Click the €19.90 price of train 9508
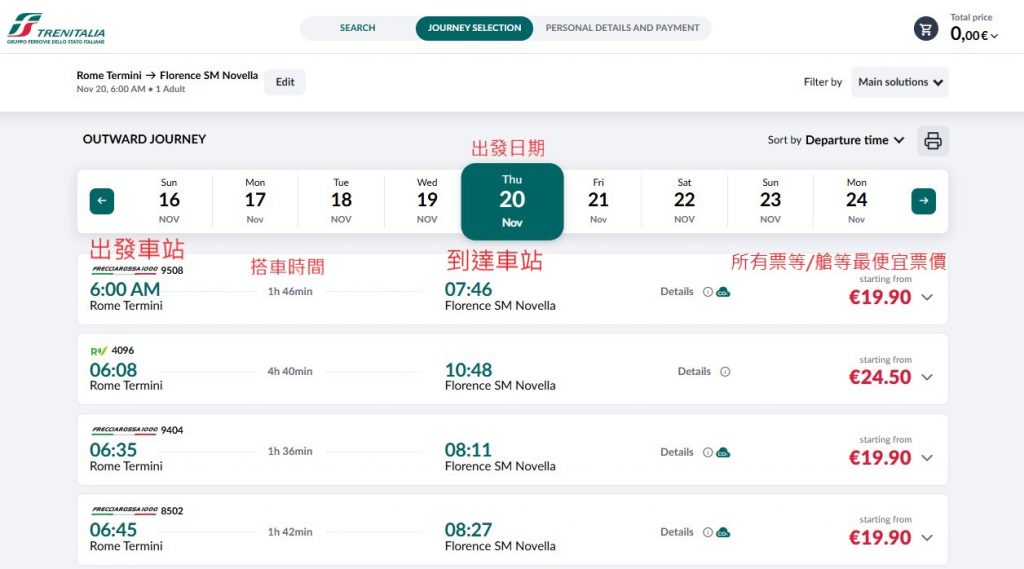 (880, 297)
